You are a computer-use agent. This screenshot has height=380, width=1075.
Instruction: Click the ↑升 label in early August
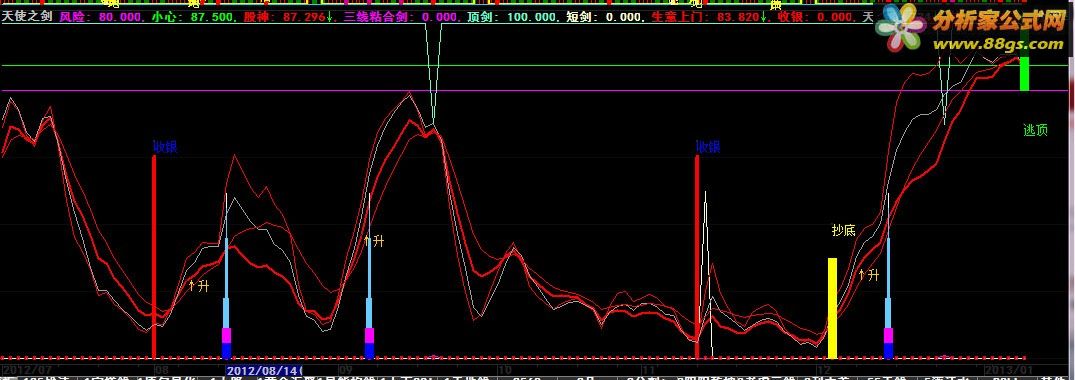[198, 285]
